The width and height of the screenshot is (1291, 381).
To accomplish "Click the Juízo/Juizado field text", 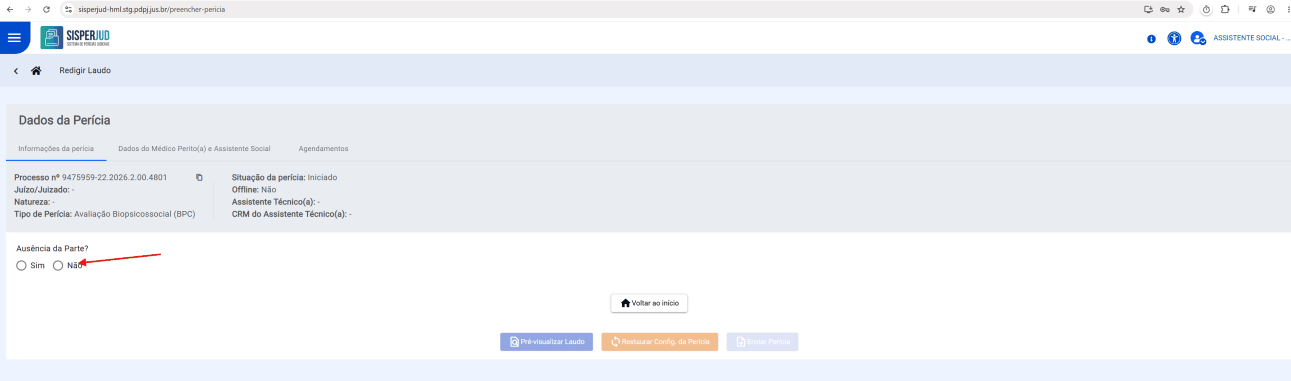I will pos(44,189).
